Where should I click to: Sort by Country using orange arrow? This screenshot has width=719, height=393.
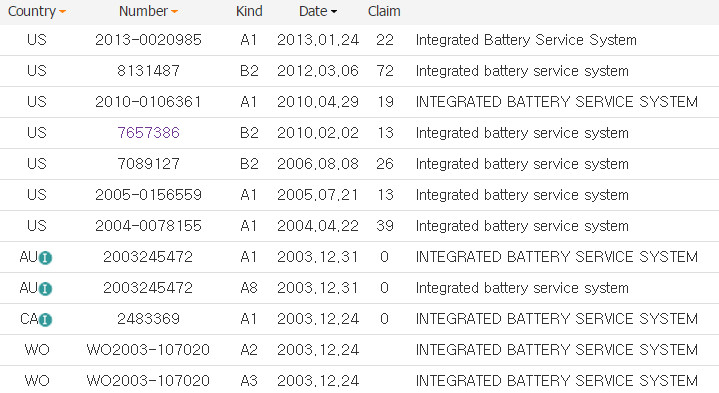[62, 12]
